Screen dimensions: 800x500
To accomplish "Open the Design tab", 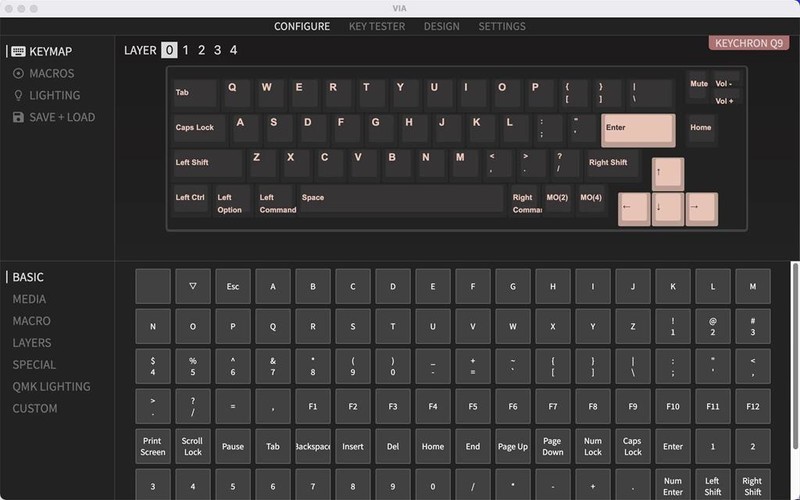I will 441,26.
